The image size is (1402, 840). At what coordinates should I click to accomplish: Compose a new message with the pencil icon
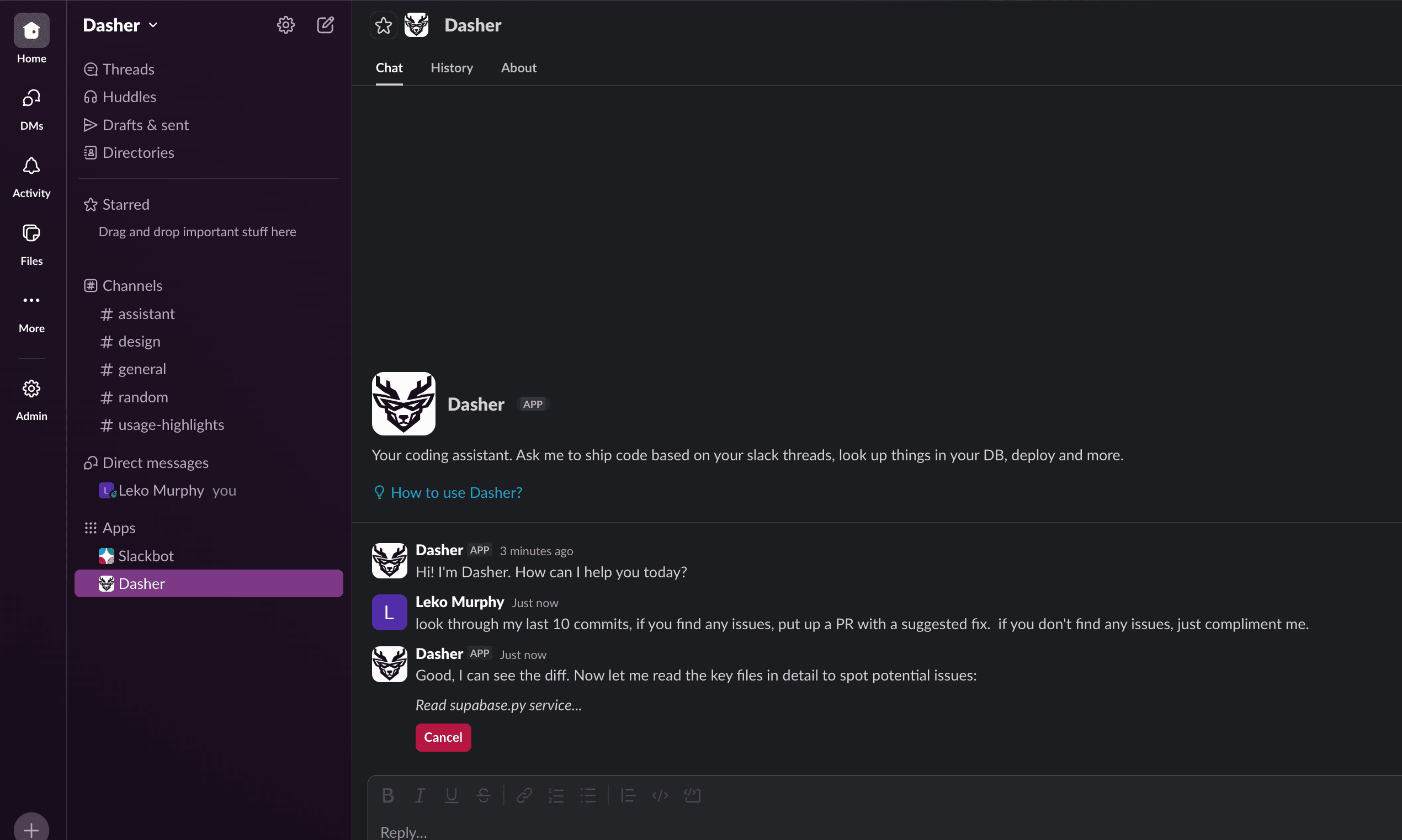coord(326,25)
